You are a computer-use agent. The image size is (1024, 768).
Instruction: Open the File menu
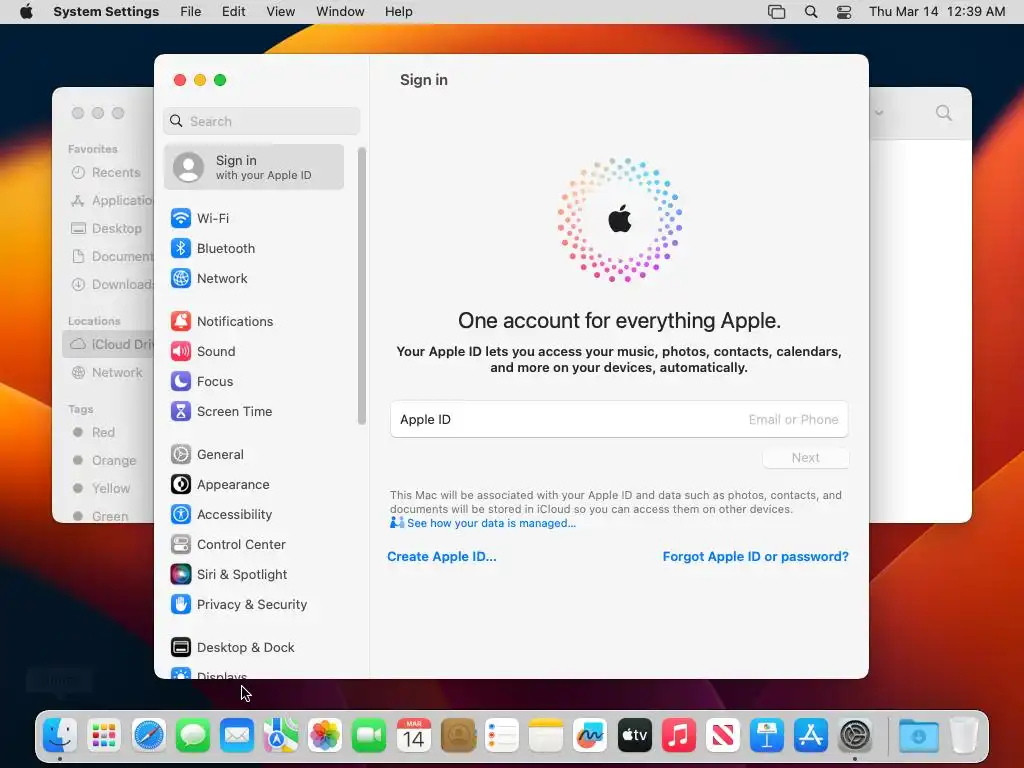pos(191,12)
